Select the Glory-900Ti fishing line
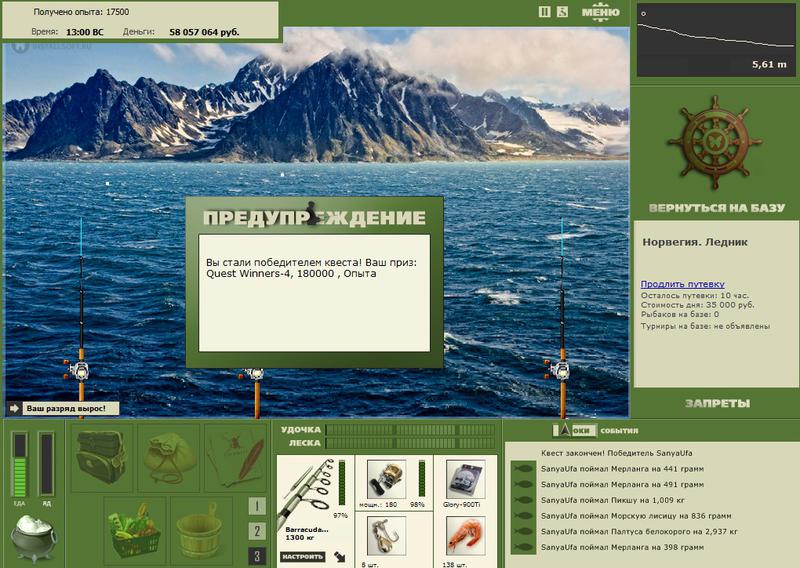Screen dimensions: 800x568 point(465,480)
